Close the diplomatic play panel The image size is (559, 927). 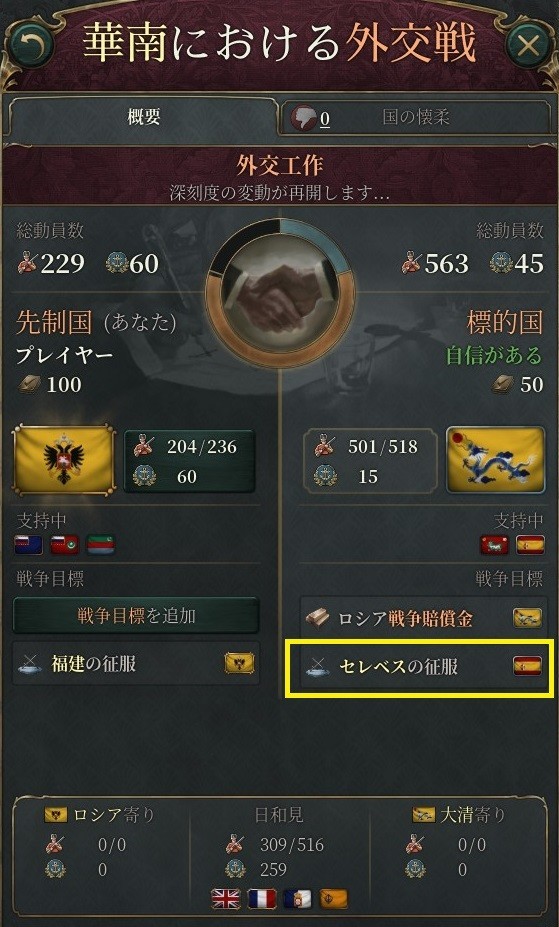tap(528, 45)
